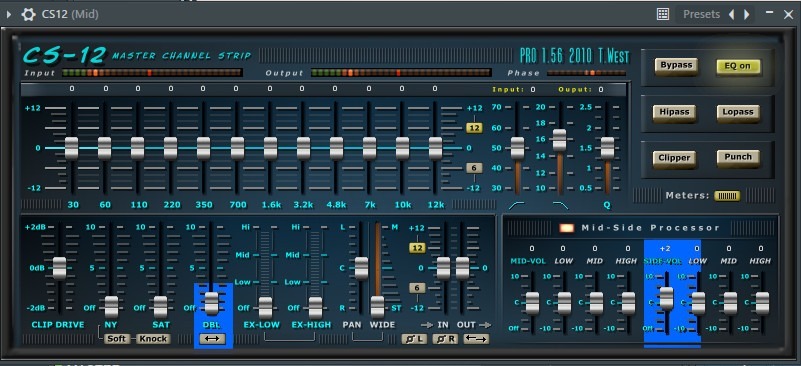Click the PAN fader handle
The height and width of the screenshot is (366, 801).
click(362, 268)
